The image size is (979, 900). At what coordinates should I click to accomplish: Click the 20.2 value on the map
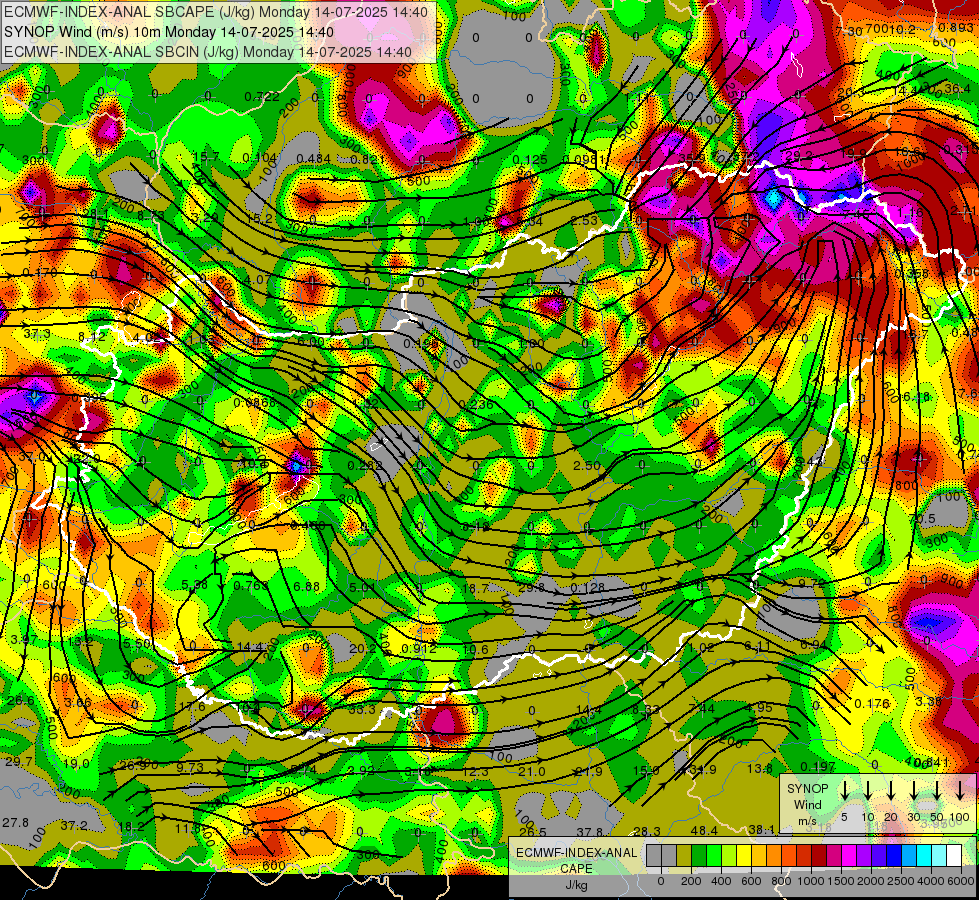[x=362, y=649]
